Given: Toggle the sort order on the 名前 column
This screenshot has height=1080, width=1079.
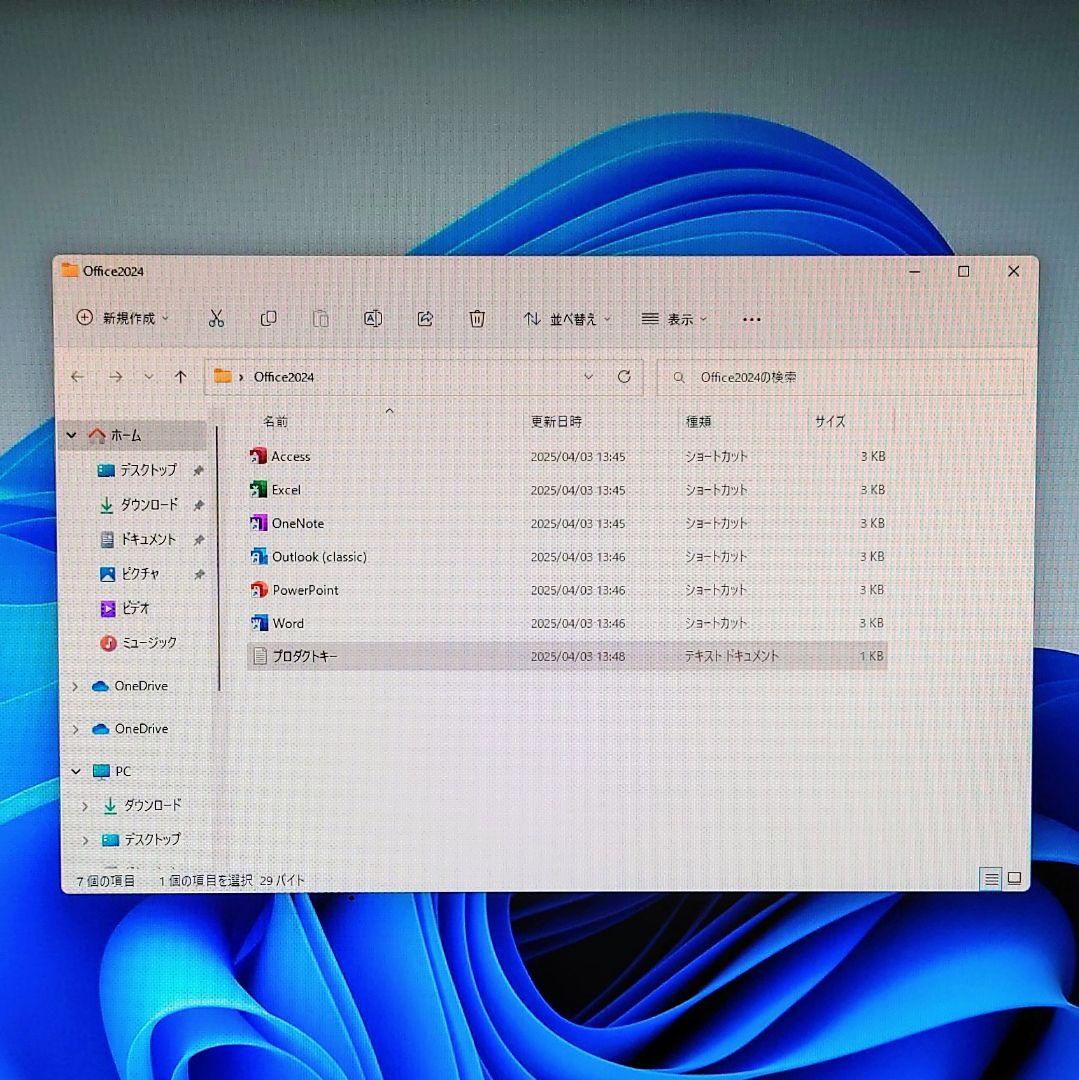Looking at the screenshot, I should coord(275,421).
